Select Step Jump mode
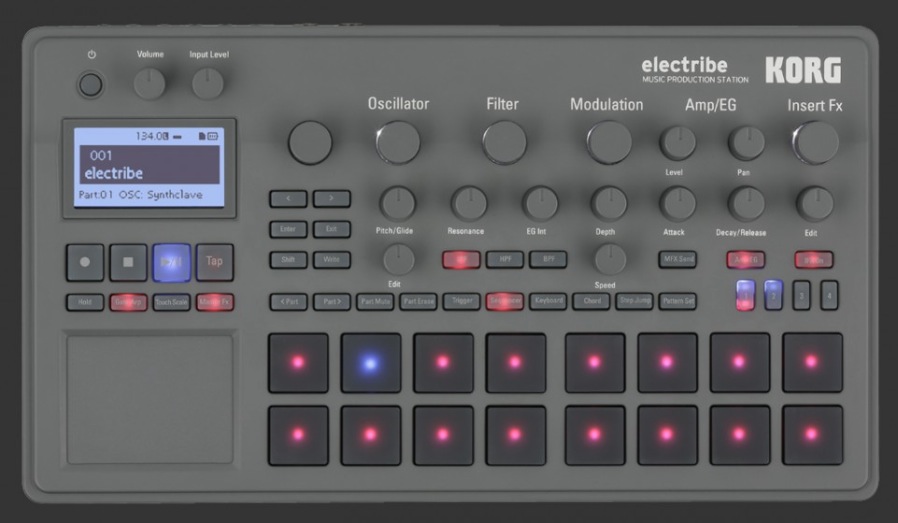This screenshot has height=523, width=898. (635, 301)
